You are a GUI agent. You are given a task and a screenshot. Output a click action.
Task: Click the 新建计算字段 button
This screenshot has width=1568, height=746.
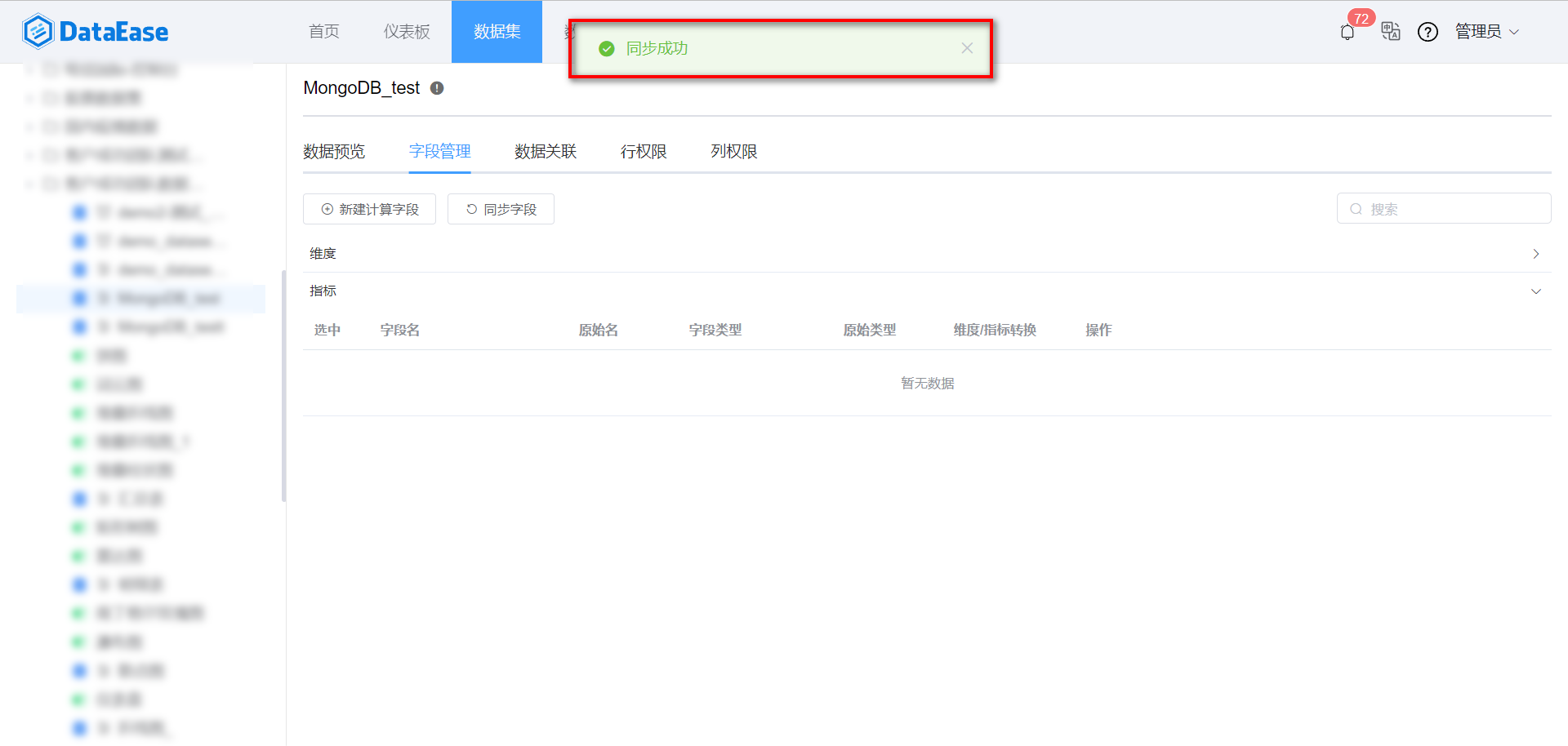[369, 209]
